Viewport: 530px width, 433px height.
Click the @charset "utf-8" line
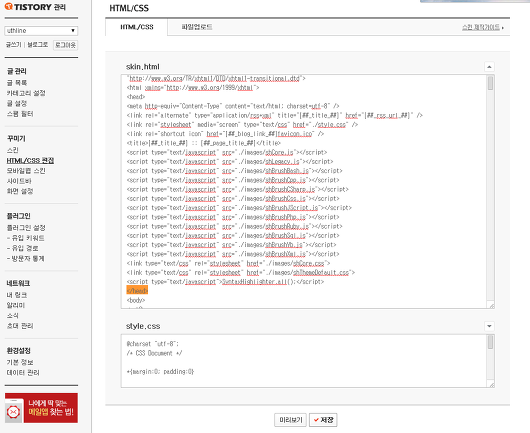pos(153,344)
